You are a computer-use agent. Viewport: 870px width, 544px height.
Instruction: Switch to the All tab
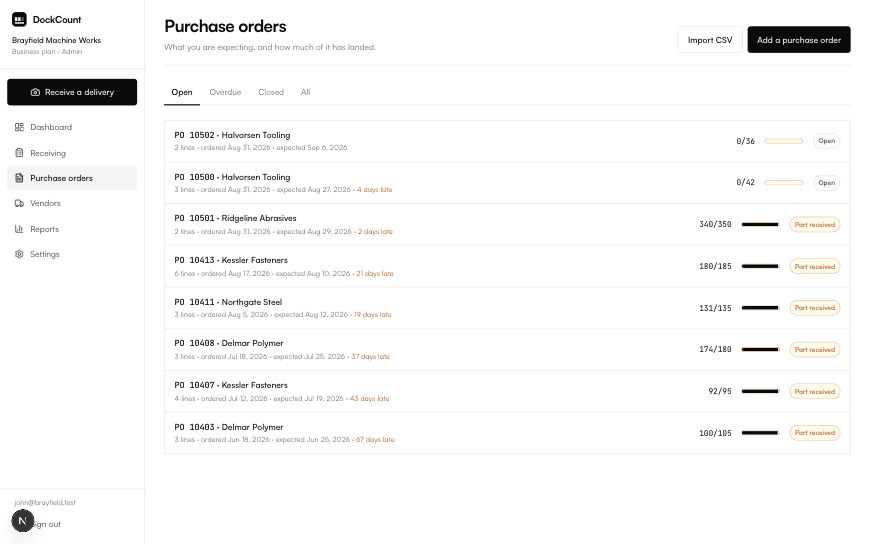pos(305,92)
